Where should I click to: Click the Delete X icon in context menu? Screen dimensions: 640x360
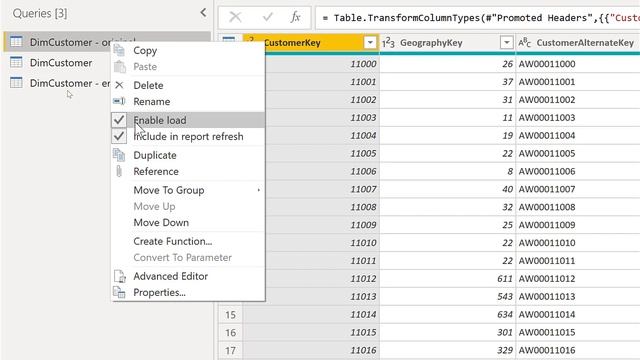pos(119,85)
